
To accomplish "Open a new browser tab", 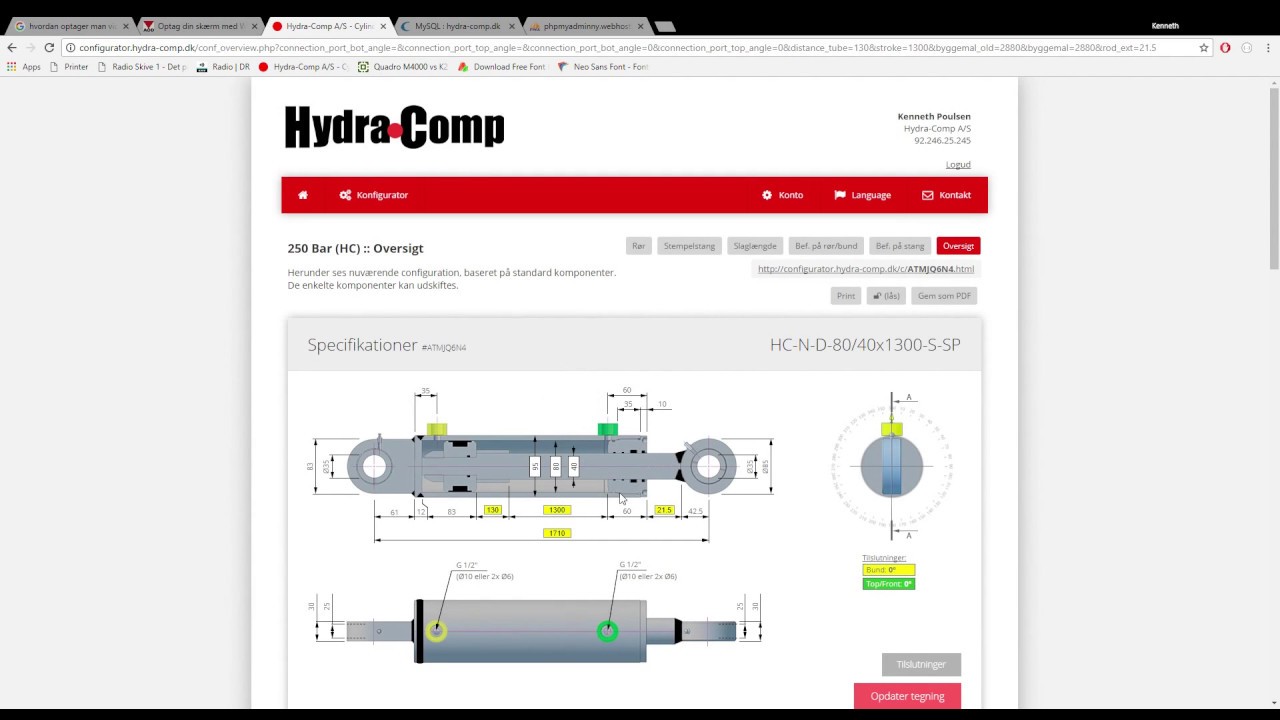I will coord(665,26).
